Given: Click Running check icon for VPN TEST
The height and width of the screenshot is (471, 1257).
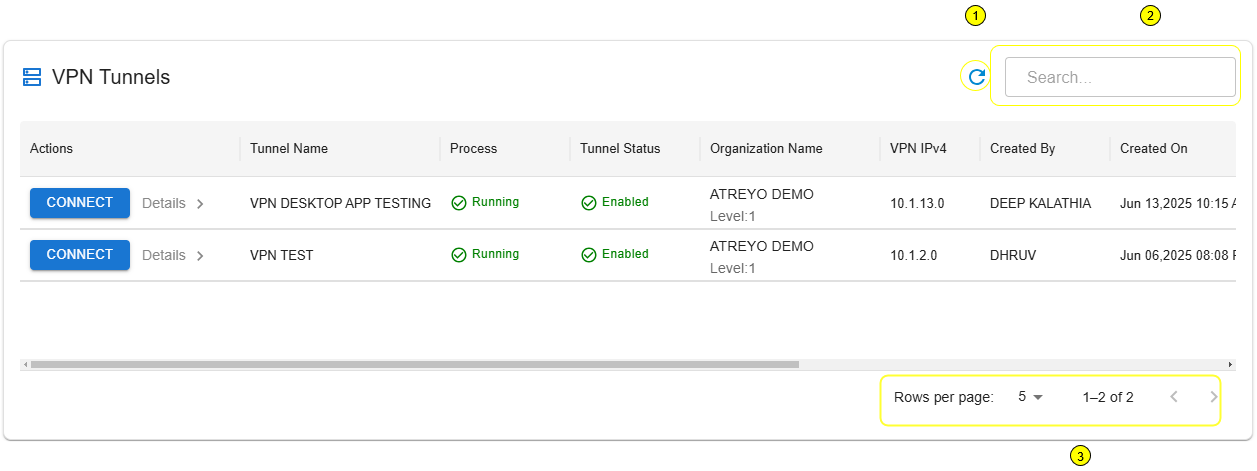Looking at the screenshot, I should coord(459,255).
